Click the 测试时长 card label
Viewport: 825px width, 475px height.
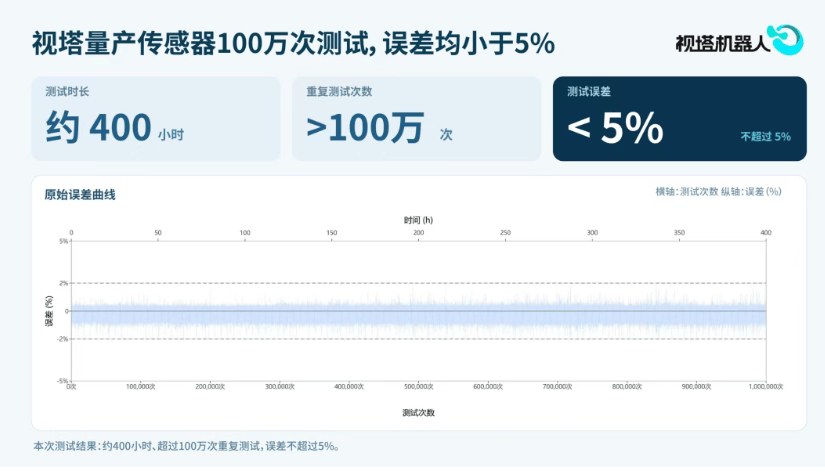click(67, 92)
